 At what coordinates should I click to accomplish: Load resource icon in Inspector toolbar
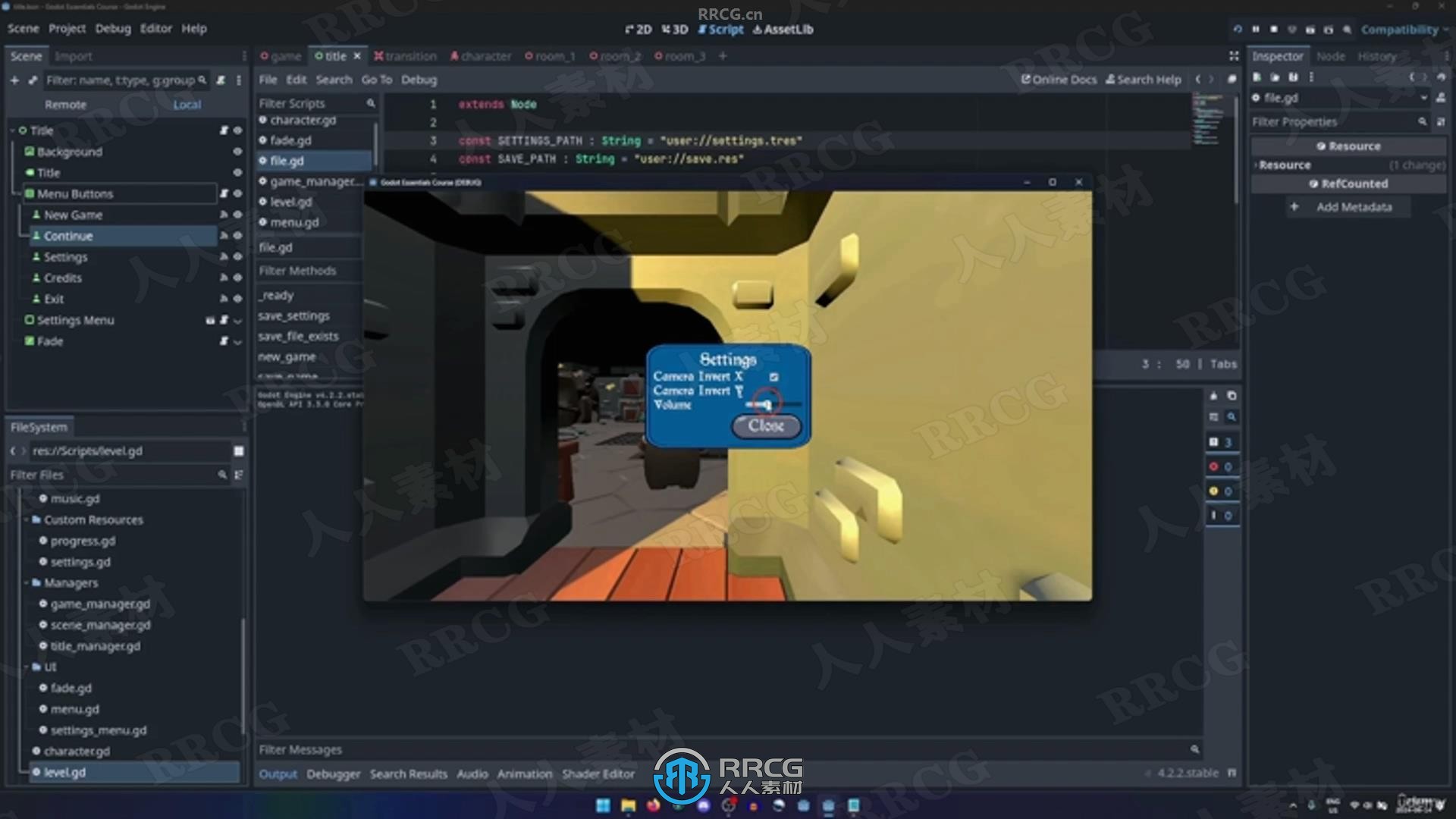point(1275,77)
